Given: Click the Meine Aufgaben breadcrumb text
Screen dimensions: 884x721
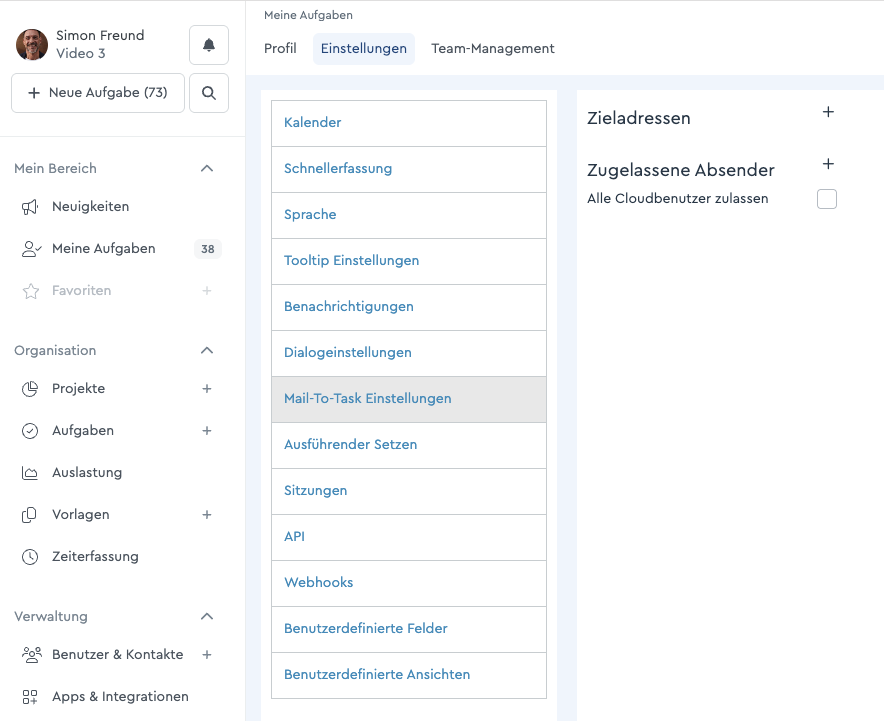Looking at the screenshot, I should tap(308, 15).
